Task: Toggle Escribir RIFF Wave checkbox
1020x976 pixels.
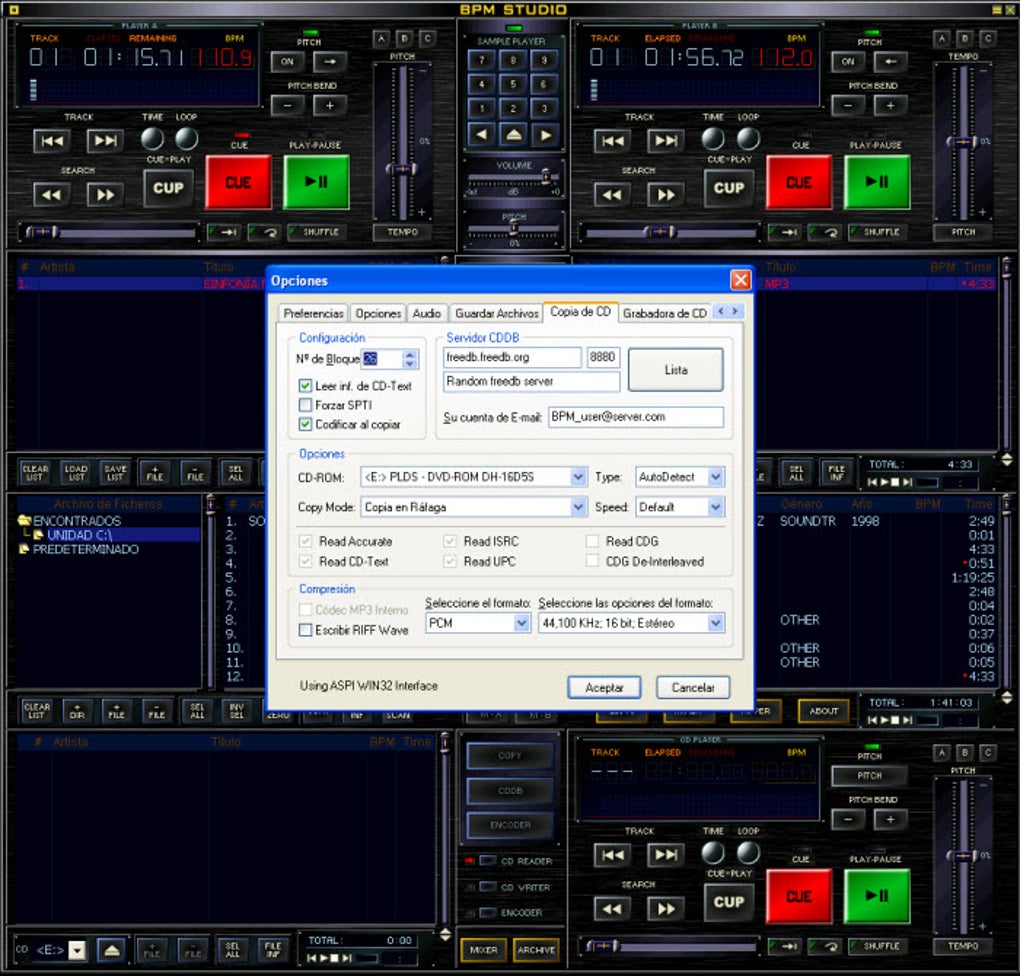Action: 306,630
